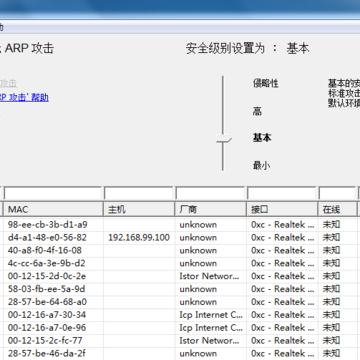Sort by the 主机 column header

tap(139, 209)
